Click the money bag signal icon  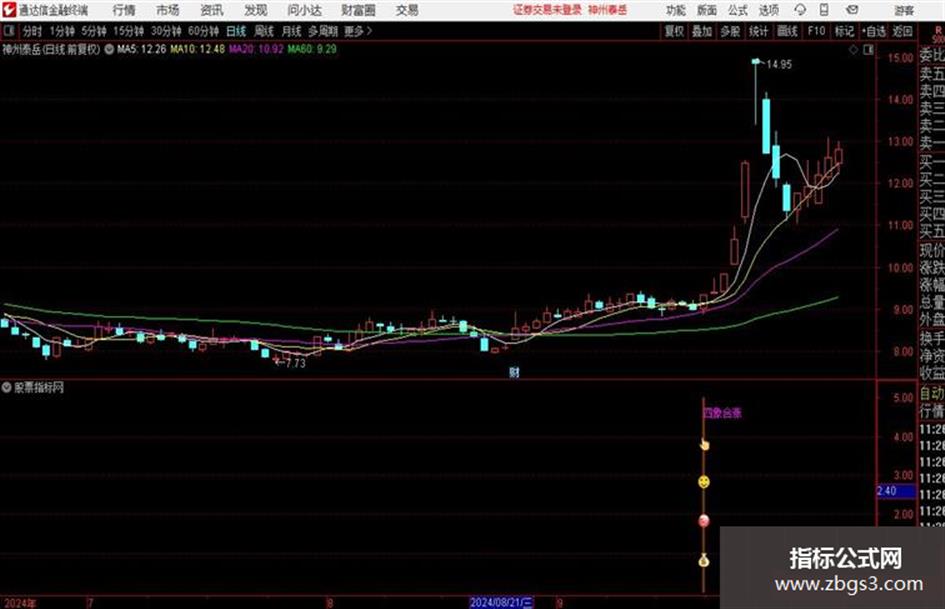(703, 561)
